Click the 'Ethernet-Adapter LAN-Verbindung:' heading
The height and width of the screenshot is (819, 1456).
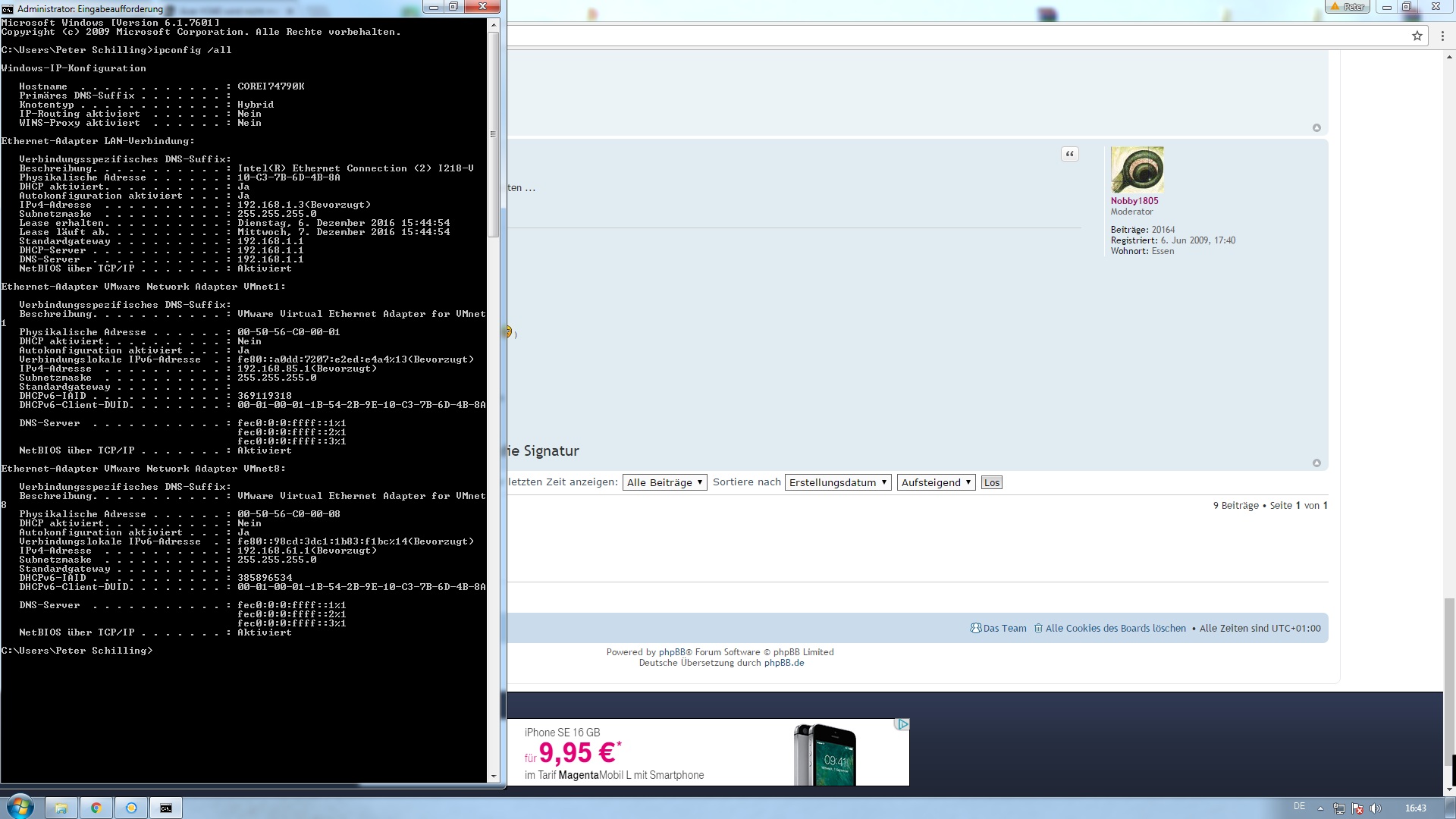point(98,141)
